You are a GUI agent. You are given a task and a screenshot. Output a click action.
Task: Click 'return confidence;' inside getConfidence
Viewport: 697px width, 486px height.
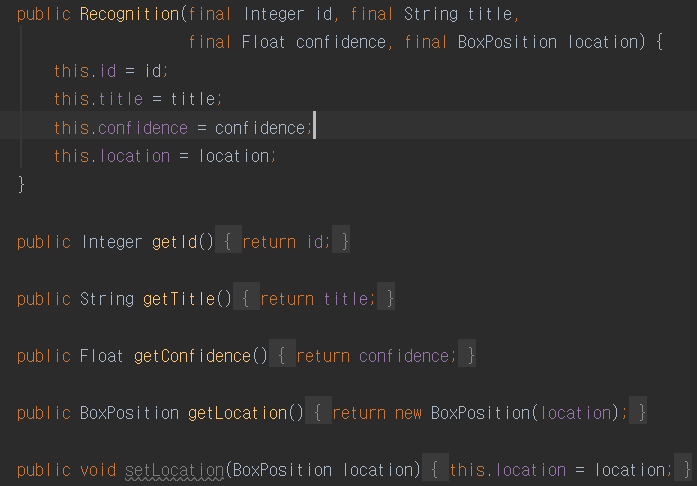tap(376, 356)
